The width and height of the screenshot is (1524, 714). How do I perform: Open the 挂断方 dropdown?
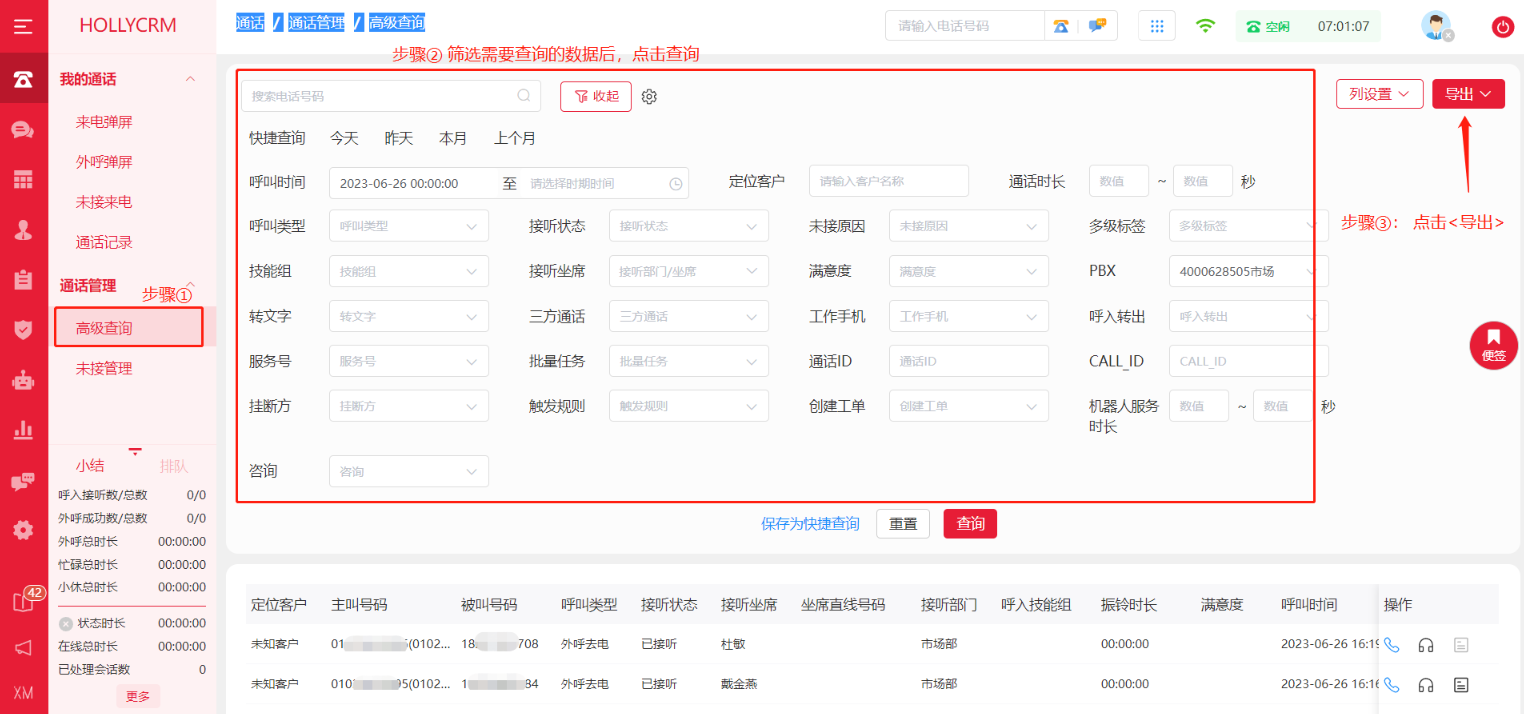point(409,406)
